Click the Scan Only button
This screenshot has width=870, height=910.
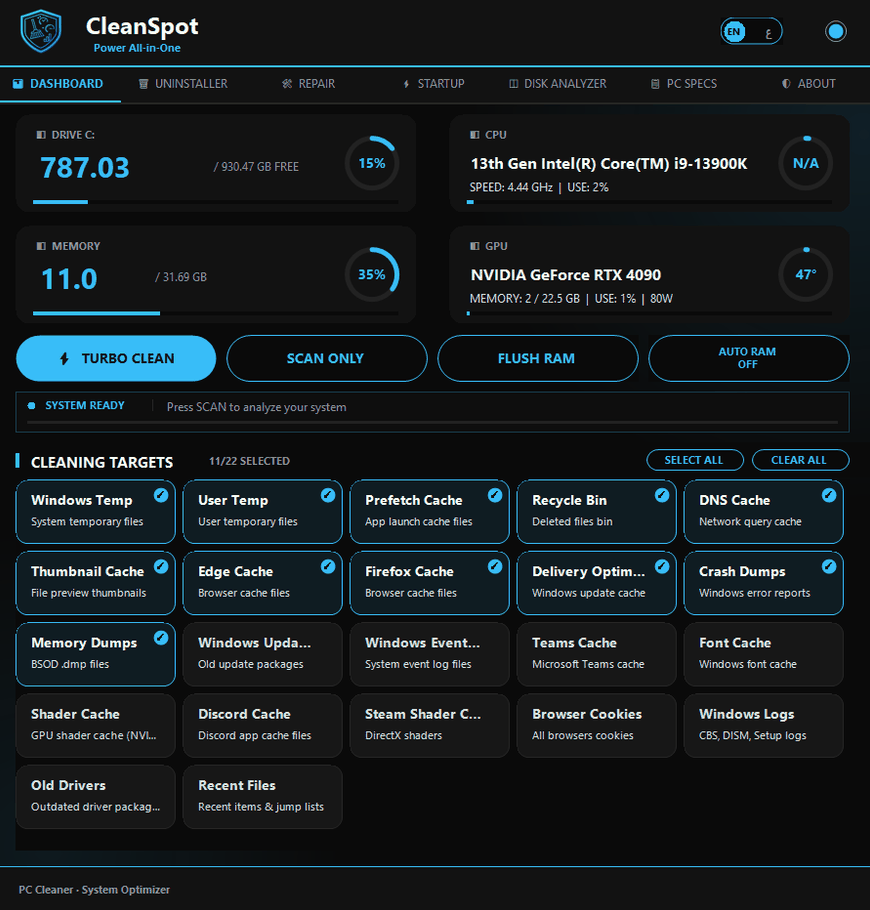327,358
